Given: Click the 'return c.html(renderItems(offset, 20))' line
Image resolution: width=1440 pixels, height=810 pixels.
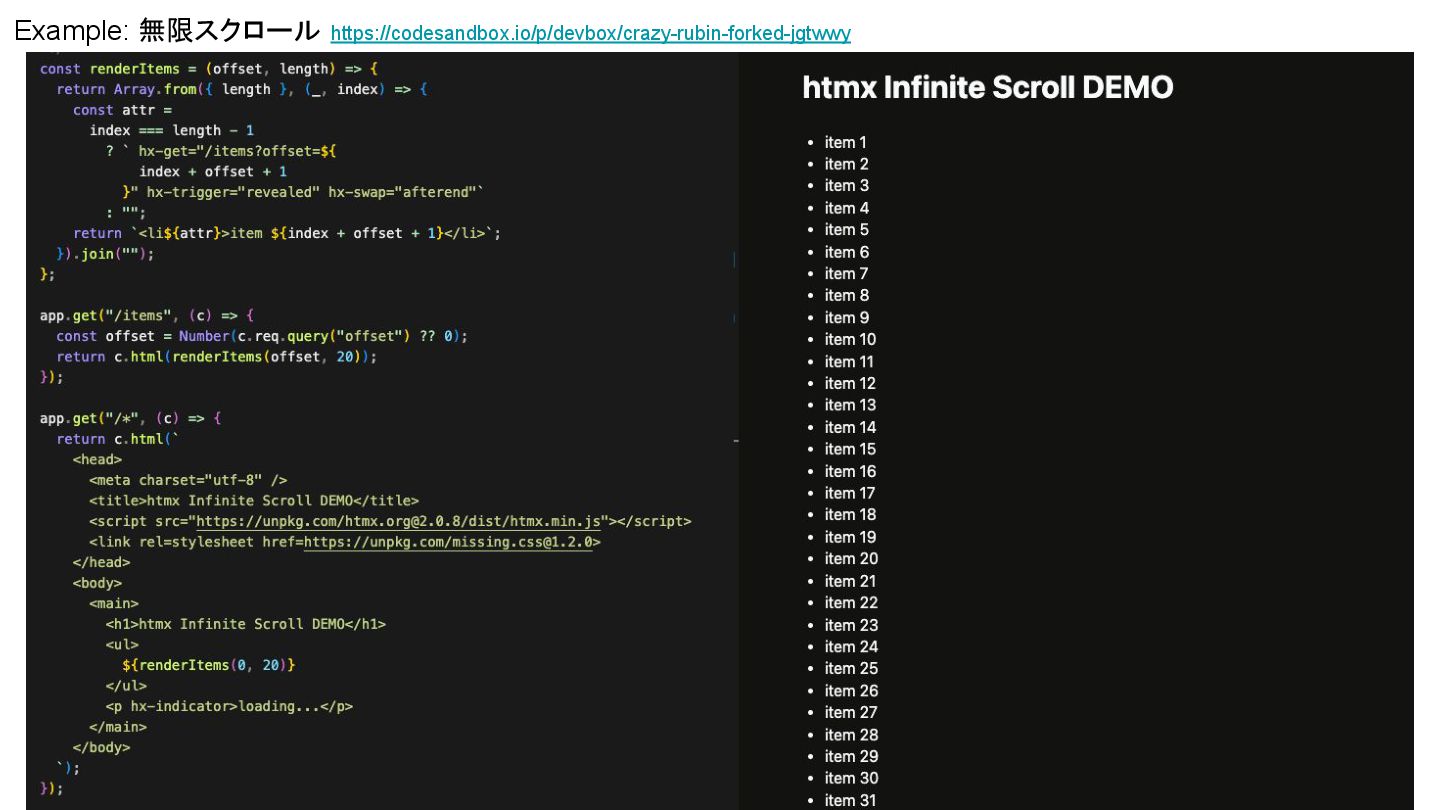Looking at the screenshot, I should pos(217,357).
